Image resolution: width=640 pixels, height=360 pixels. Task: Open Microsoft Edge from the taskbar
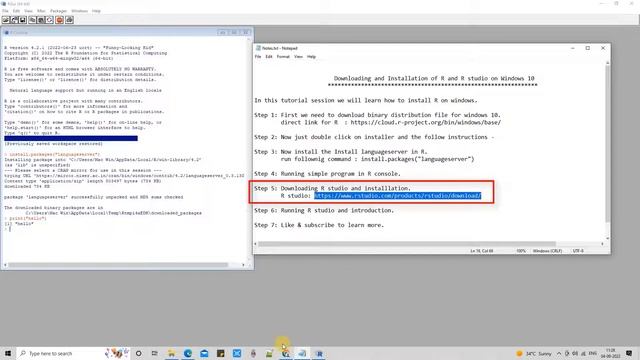(188, 353)
